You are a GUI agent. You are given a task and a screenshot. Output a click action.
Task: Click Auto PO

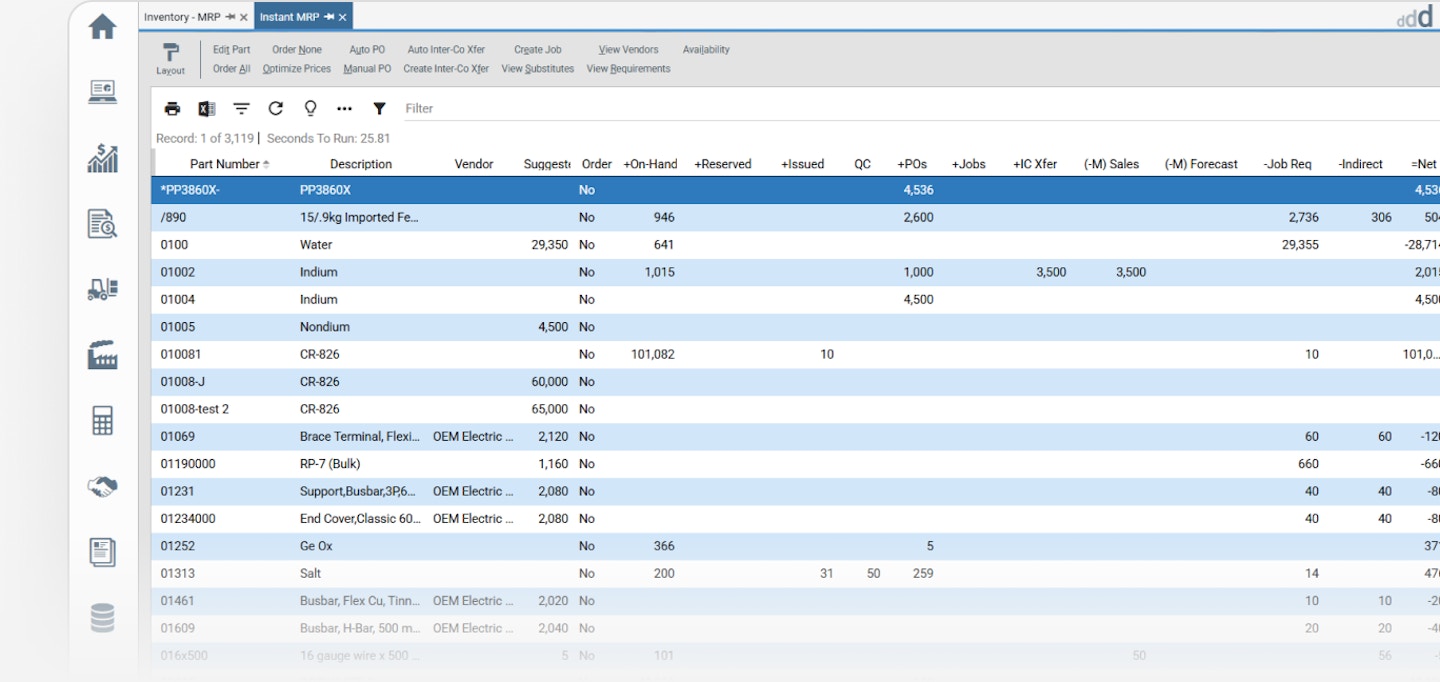367,49
